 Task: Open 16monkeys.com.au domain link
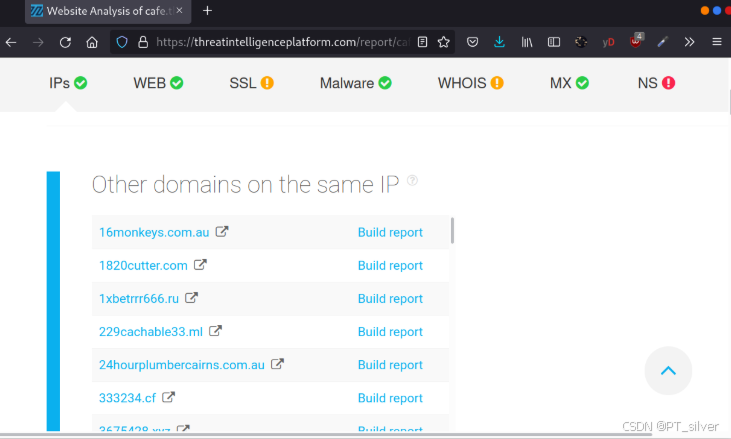154,232
